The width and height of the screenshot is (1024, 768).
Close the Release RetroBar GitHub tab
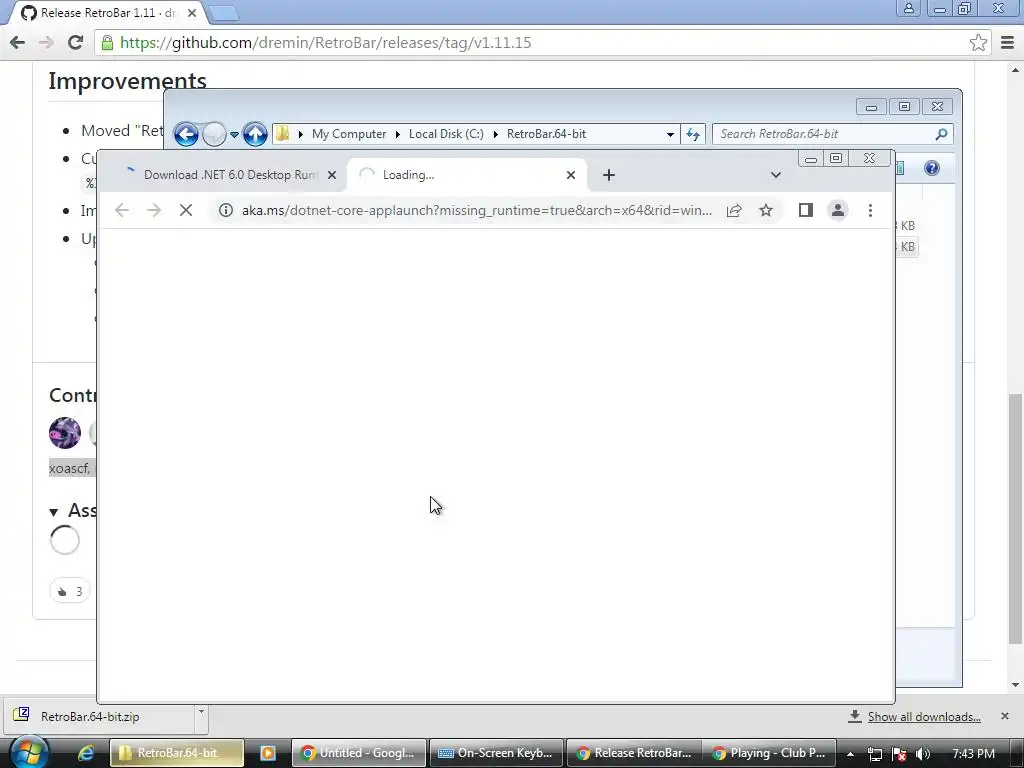pyautogui.click(x=192, y=13)
